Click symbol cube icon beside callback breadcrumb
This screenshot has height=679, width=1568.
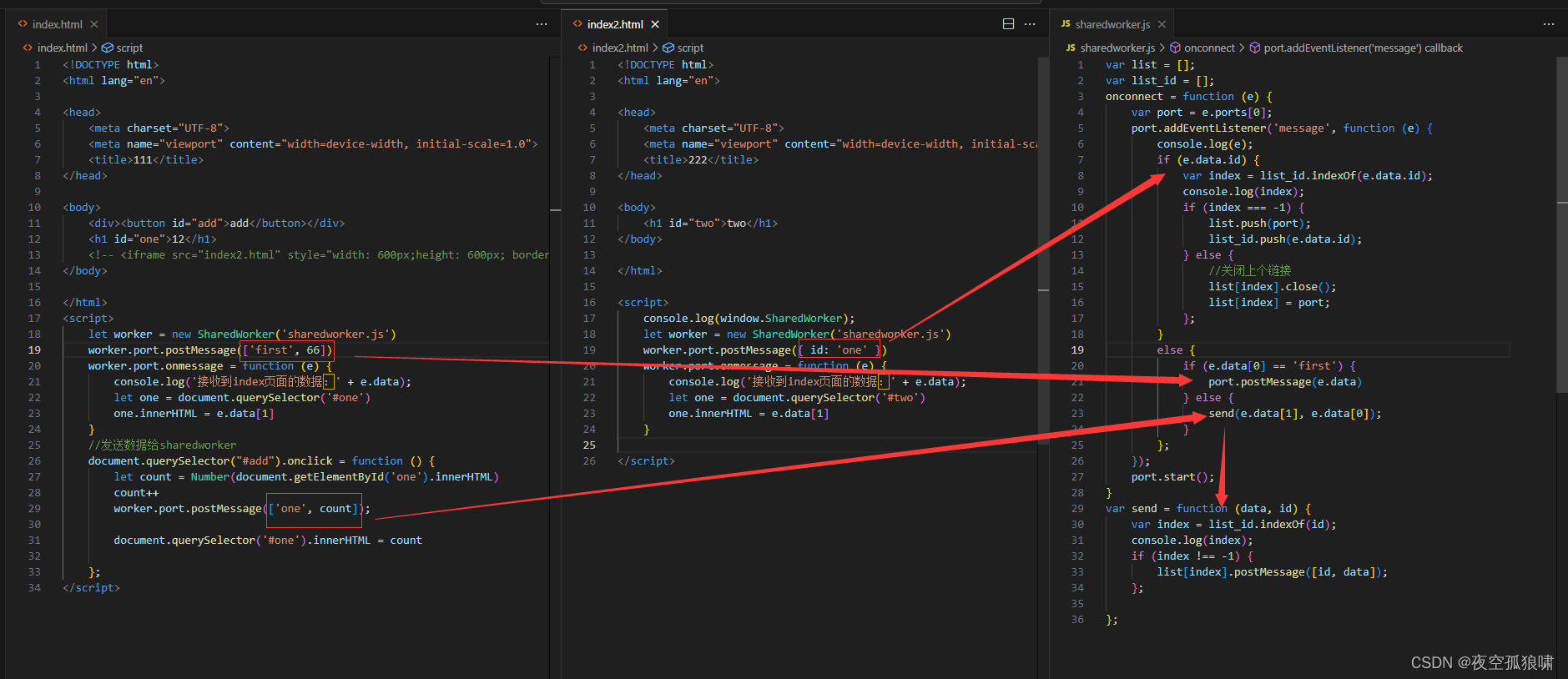(1254, 48)
